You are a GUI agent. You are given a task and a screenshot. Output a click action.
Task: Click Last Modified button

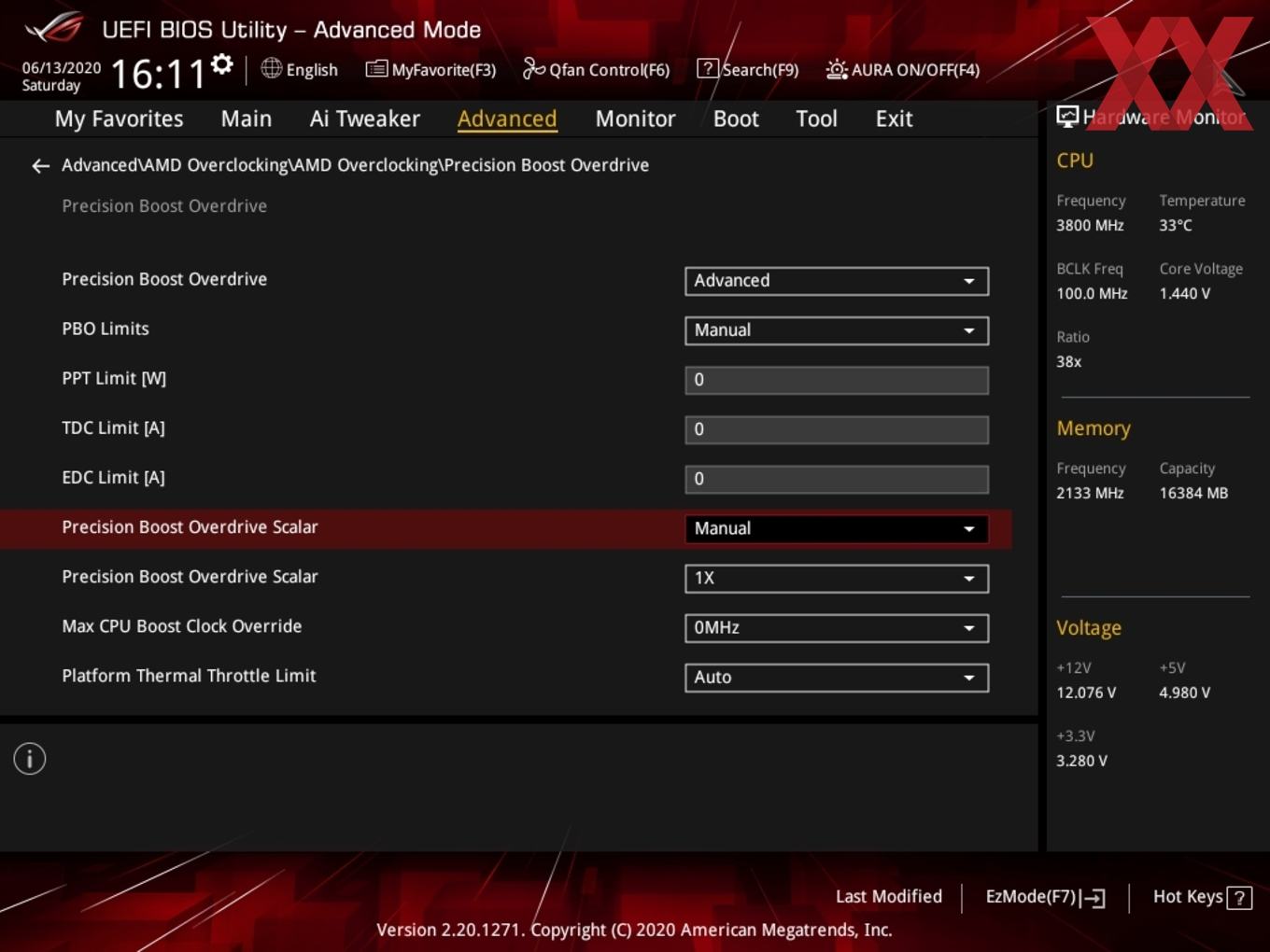pos(888,896)
